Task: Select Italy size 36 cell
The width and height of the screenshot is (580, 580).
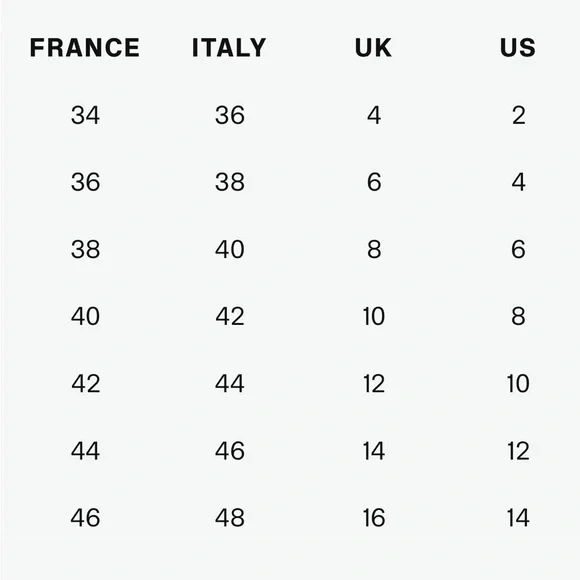Action: (x=230, y=115)
